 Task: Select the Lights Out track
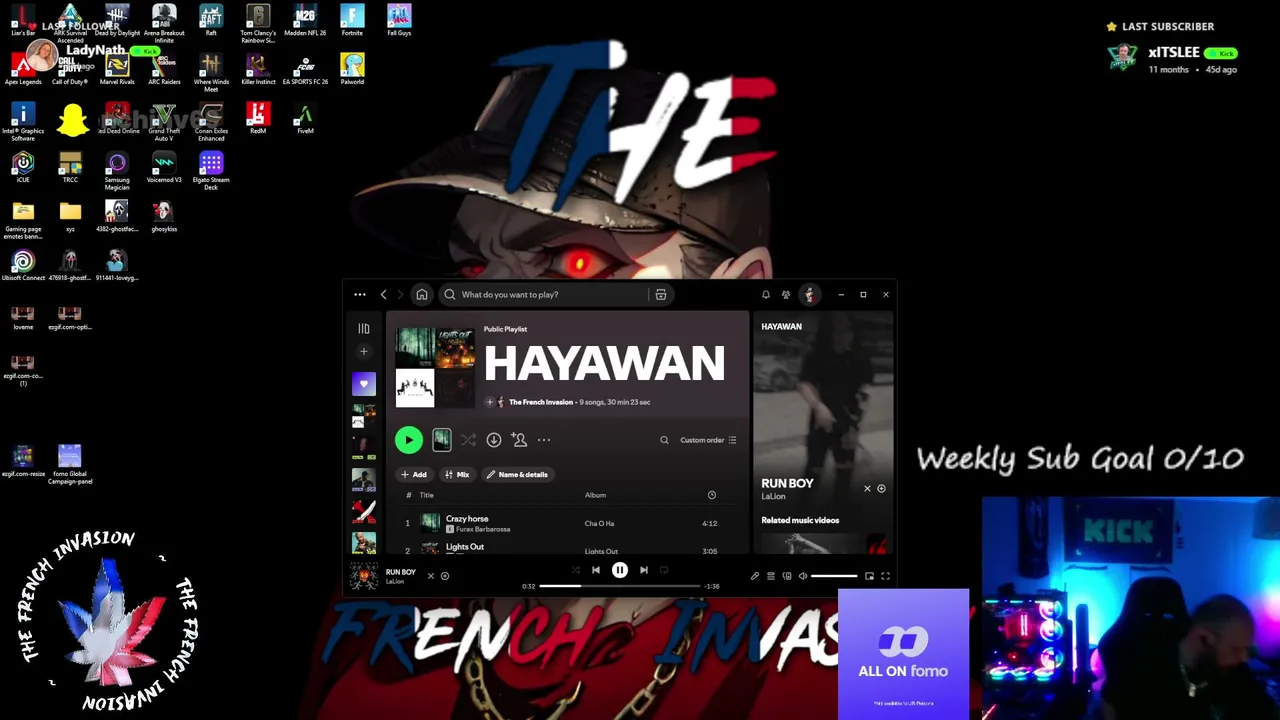(x=464, y=547)
